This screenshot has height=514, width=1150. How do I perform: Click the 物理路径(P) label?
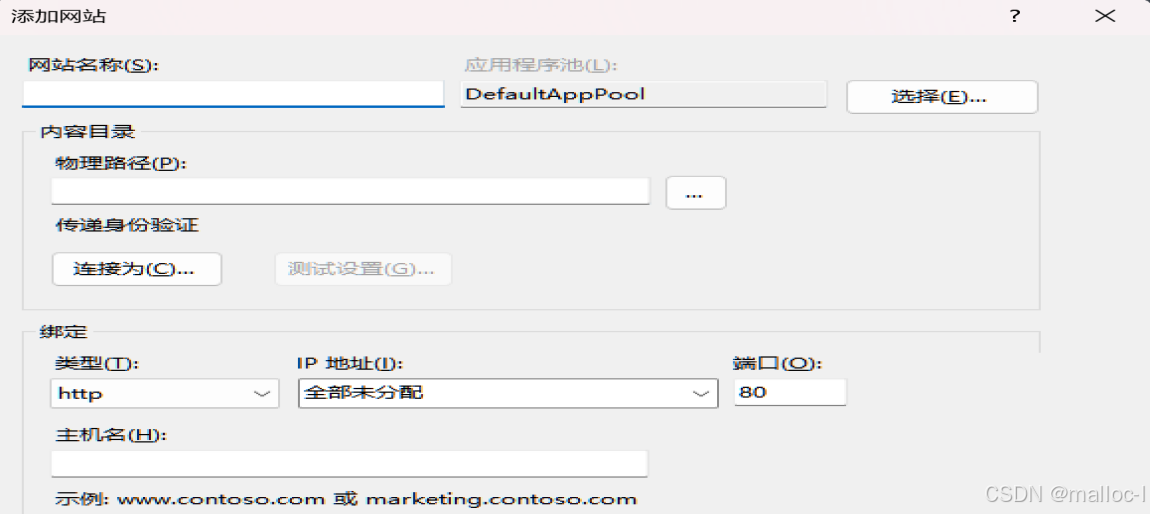[x=122, y=164]
